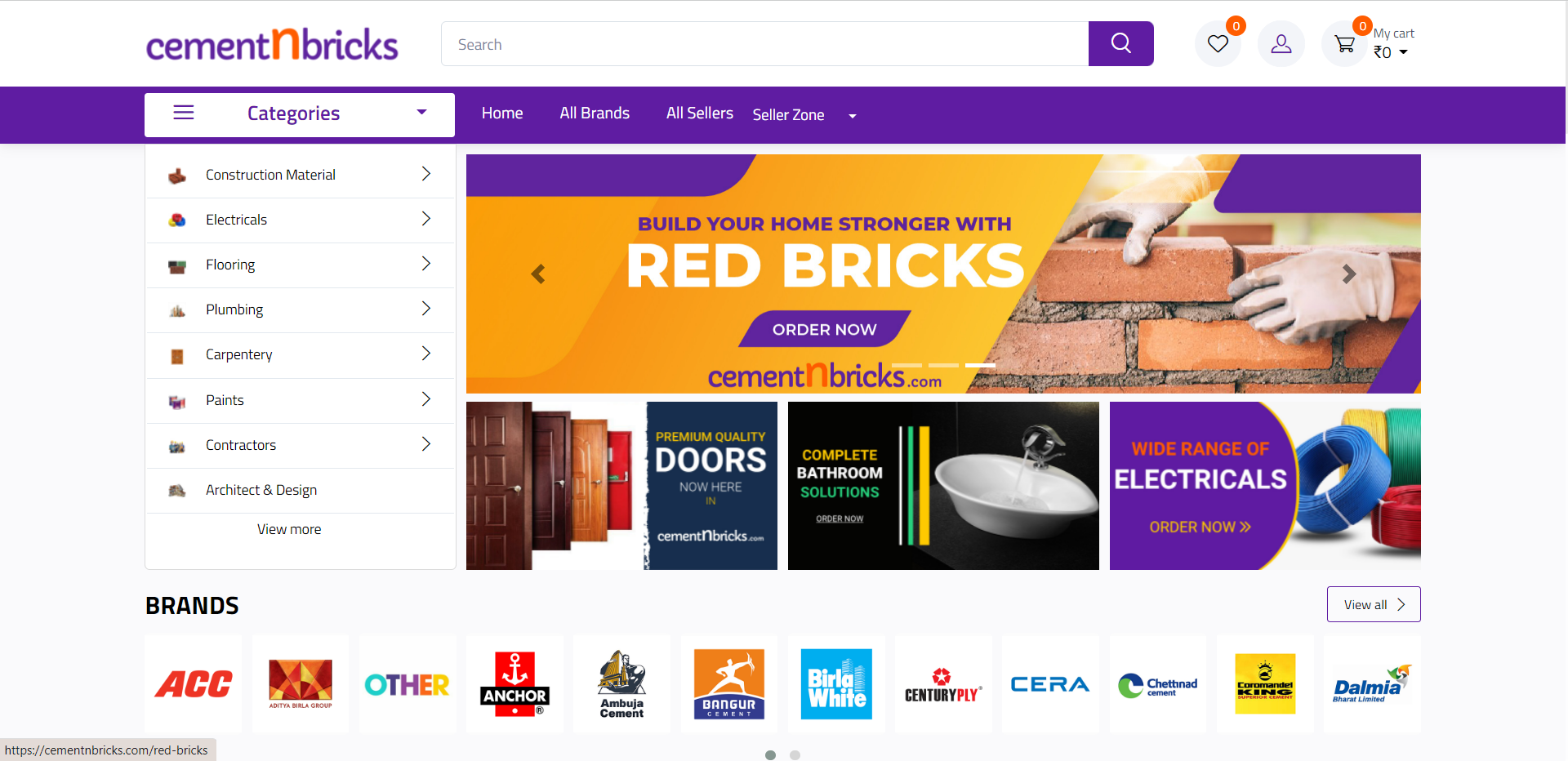The height and width of the screenshot is (761, 1568).
Task: Go to previous banner slide arrow
Action: click(x=537, y=274)
